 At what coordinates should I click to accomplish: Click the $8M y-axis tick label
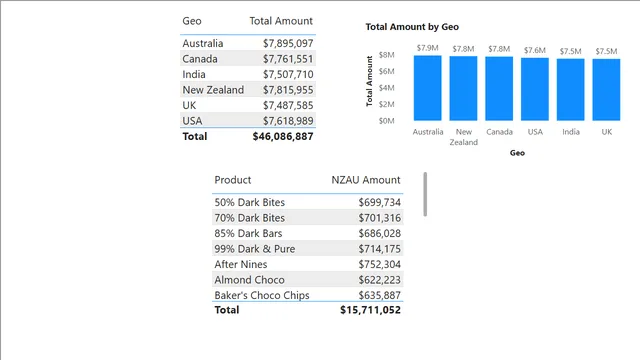[387, 55]
